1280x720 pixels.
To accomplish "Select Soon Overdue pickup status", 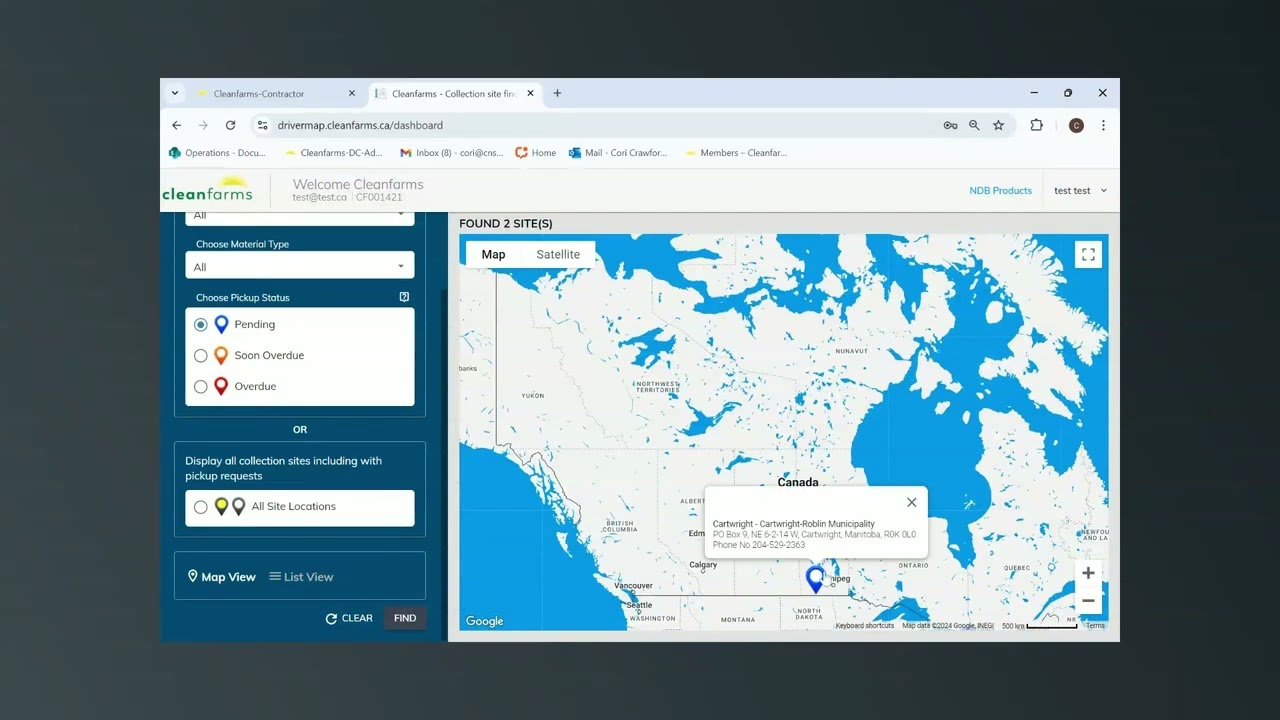I will pos(201,356).
